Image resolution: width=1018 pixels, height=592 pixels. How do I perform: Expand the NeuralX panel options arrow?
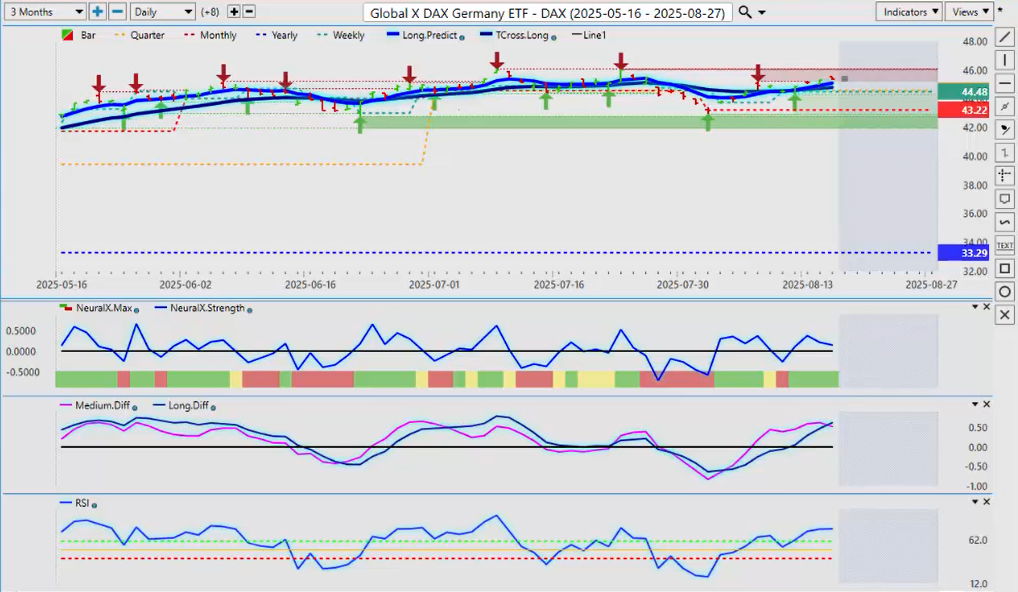tap(975, 307)
